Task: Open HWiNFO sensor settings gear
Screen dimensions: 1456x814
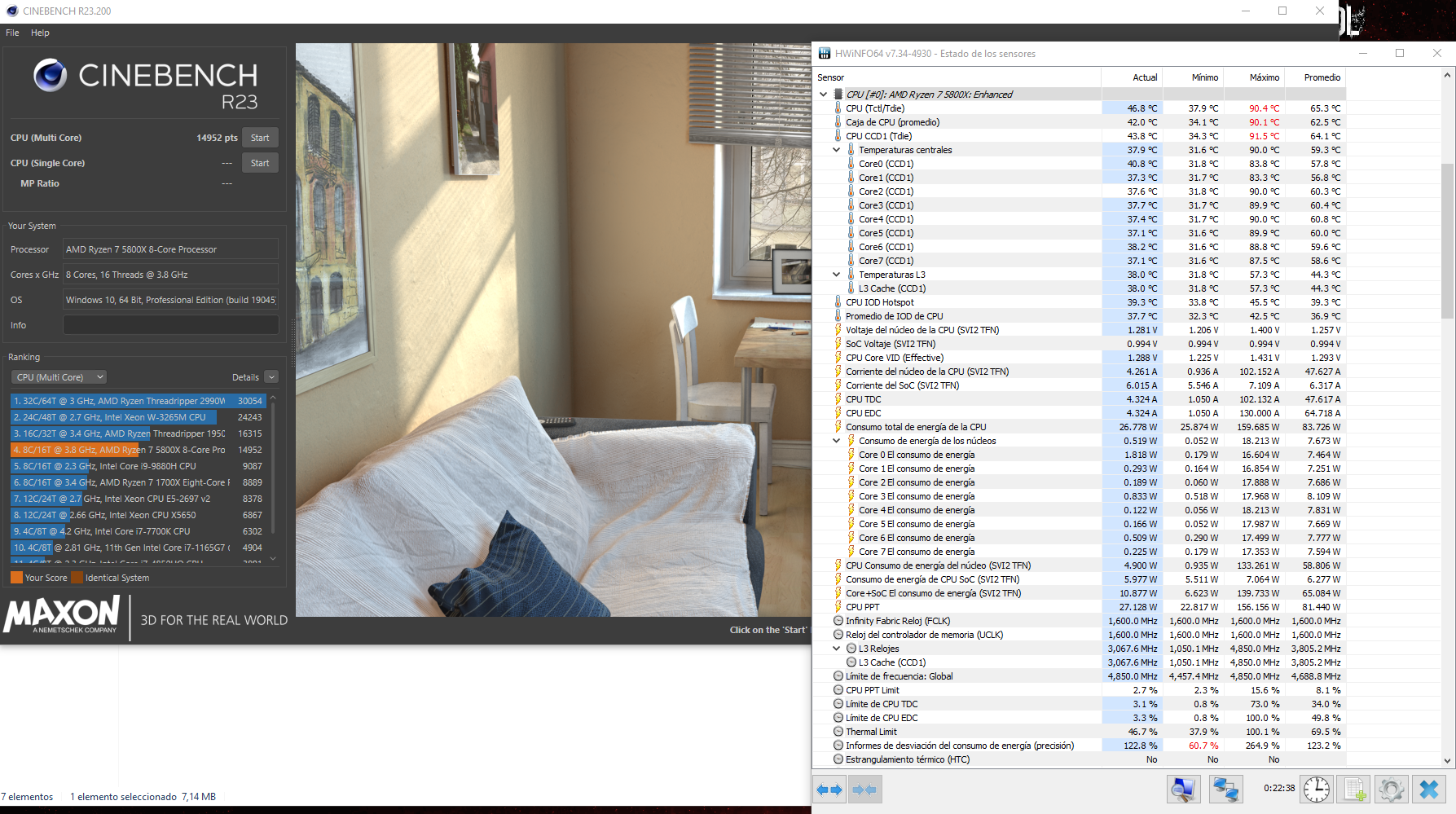Action: coord(1392,789)
